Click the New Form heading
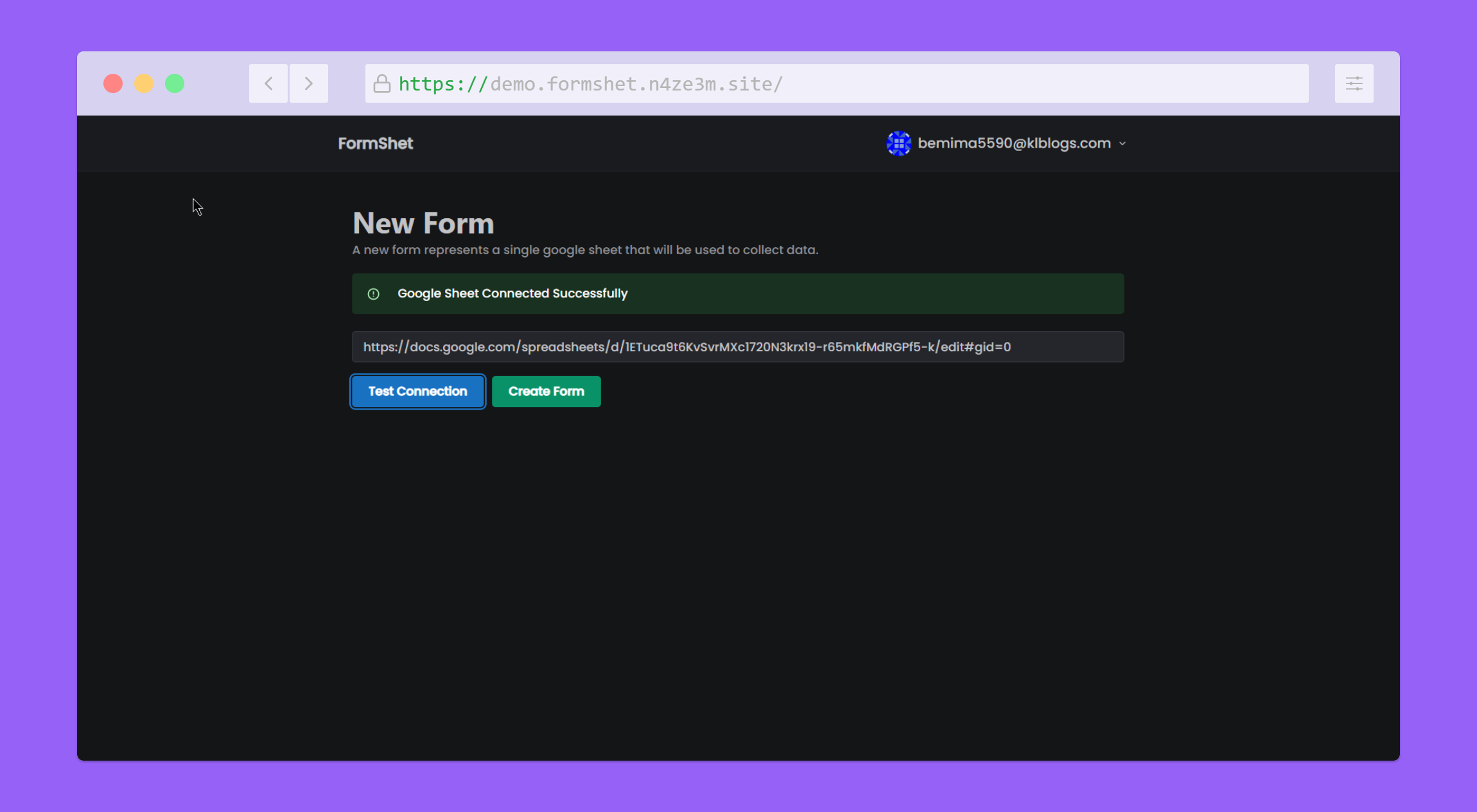1477x812 pixels. click(x=423, y=223)
